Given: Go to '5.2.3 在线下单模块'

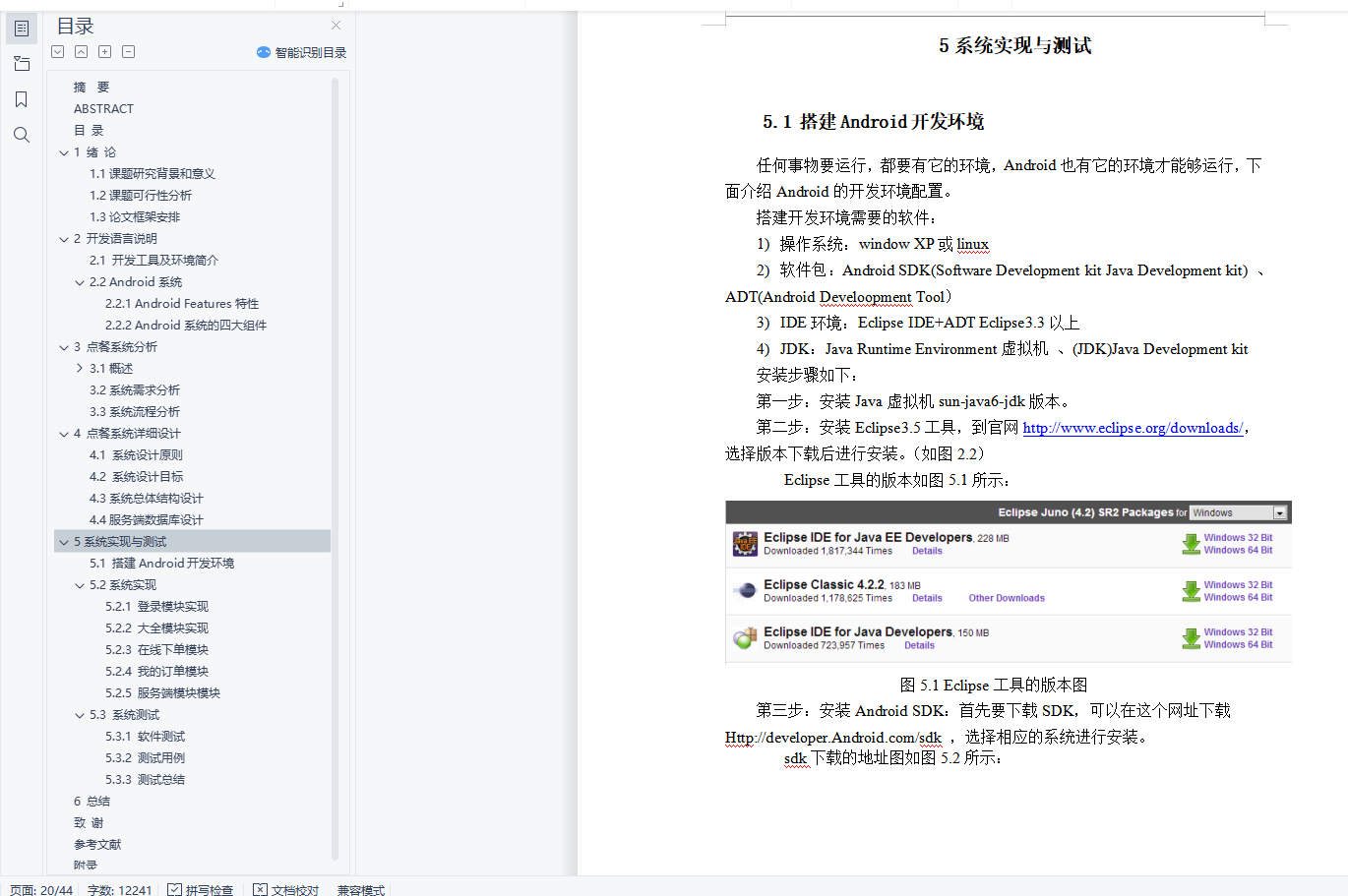Looking at the screenshot, I should pos(157,650).
